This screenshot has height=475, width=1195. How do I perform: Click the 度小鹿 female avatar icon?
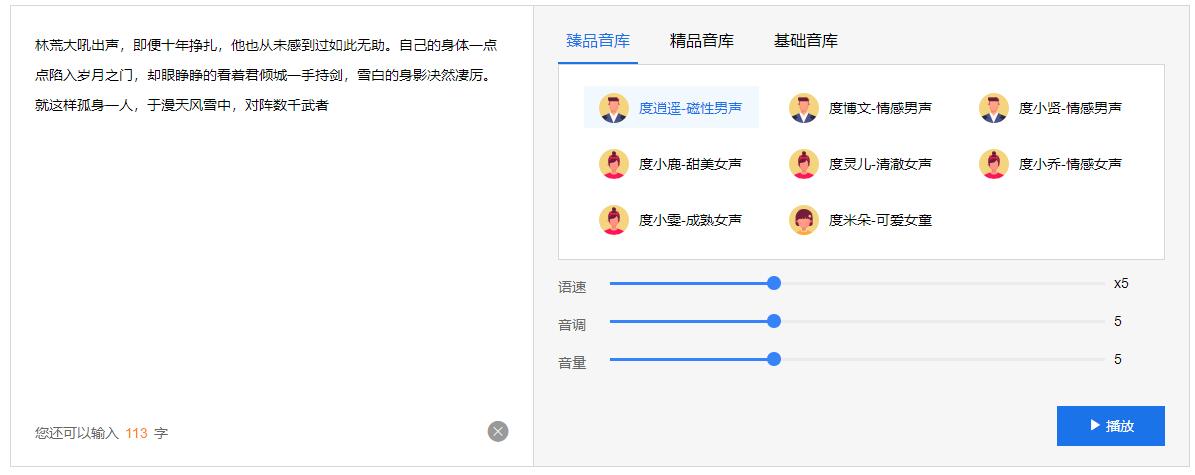(614, 164)
